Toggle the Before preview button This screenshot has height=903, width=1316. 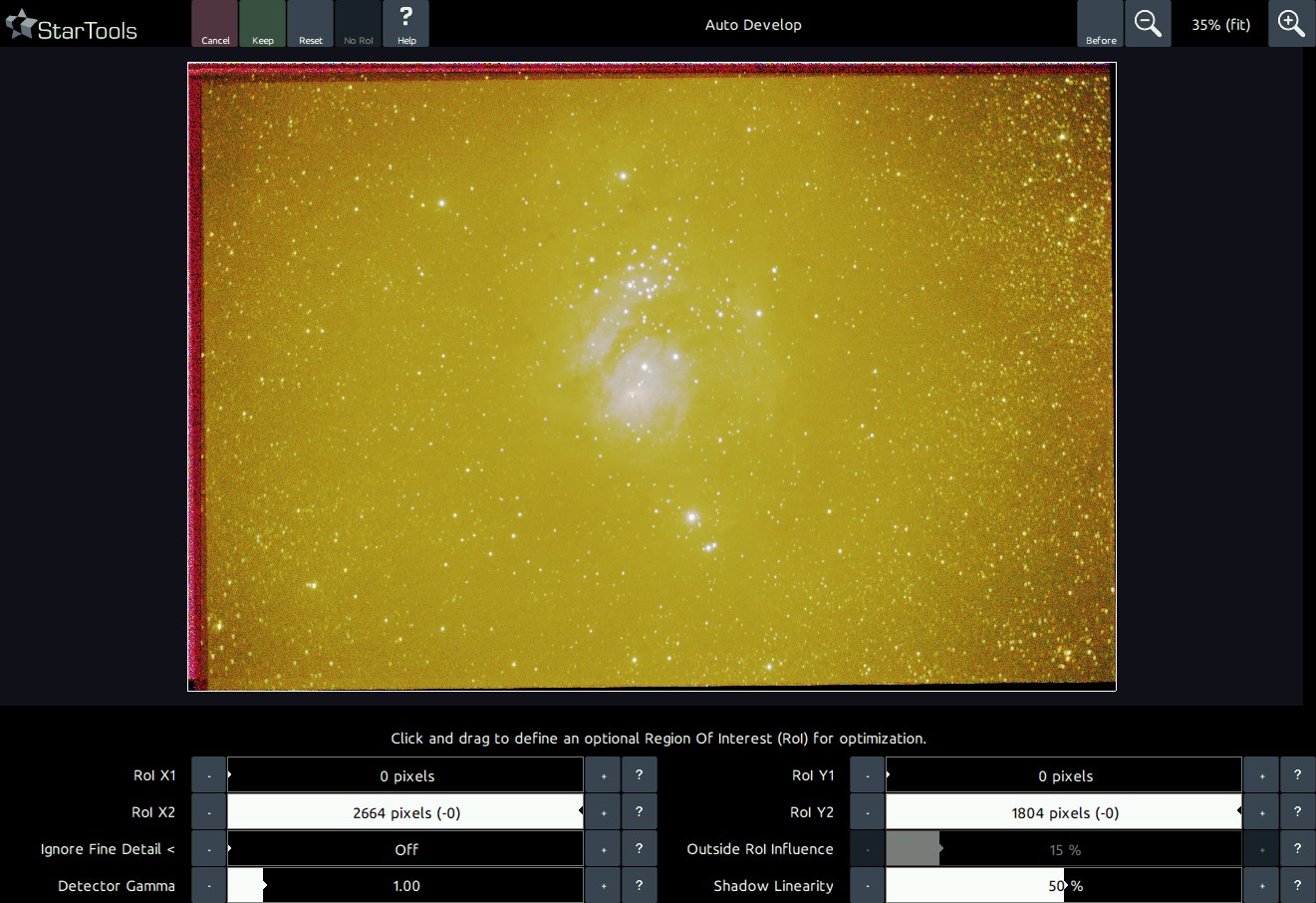coord(1101,24)
